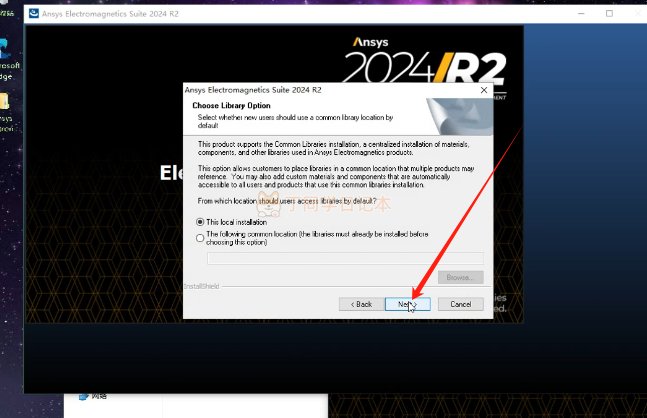647x418 pixels.
Task: Click the dialog title "Ansys Electromagnetics Suite 2024 R2"
Action: 253,90
